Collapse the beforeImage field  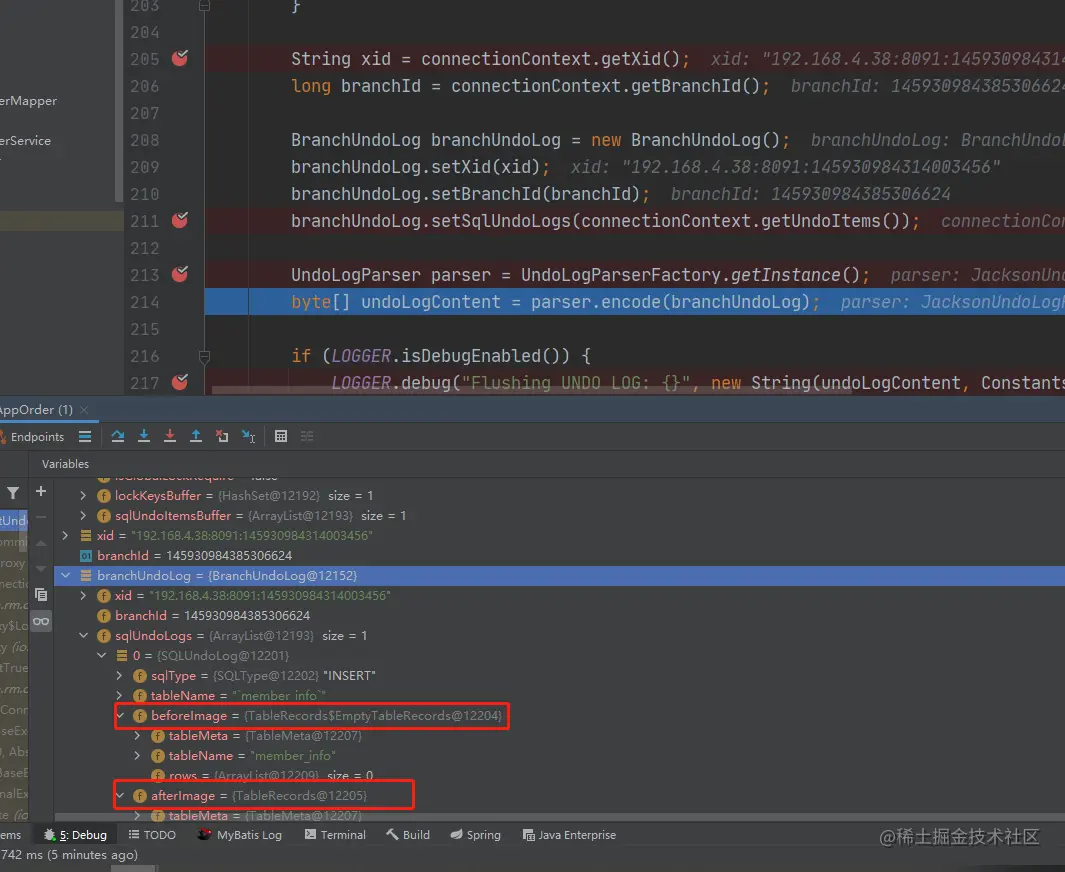tap(120, 715)
